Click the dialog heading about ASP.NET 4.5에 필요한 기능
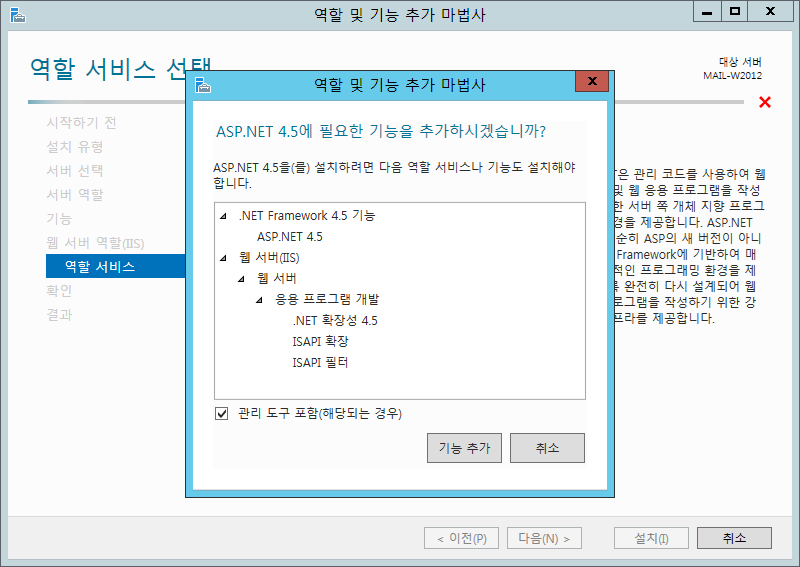 point(381,131)
